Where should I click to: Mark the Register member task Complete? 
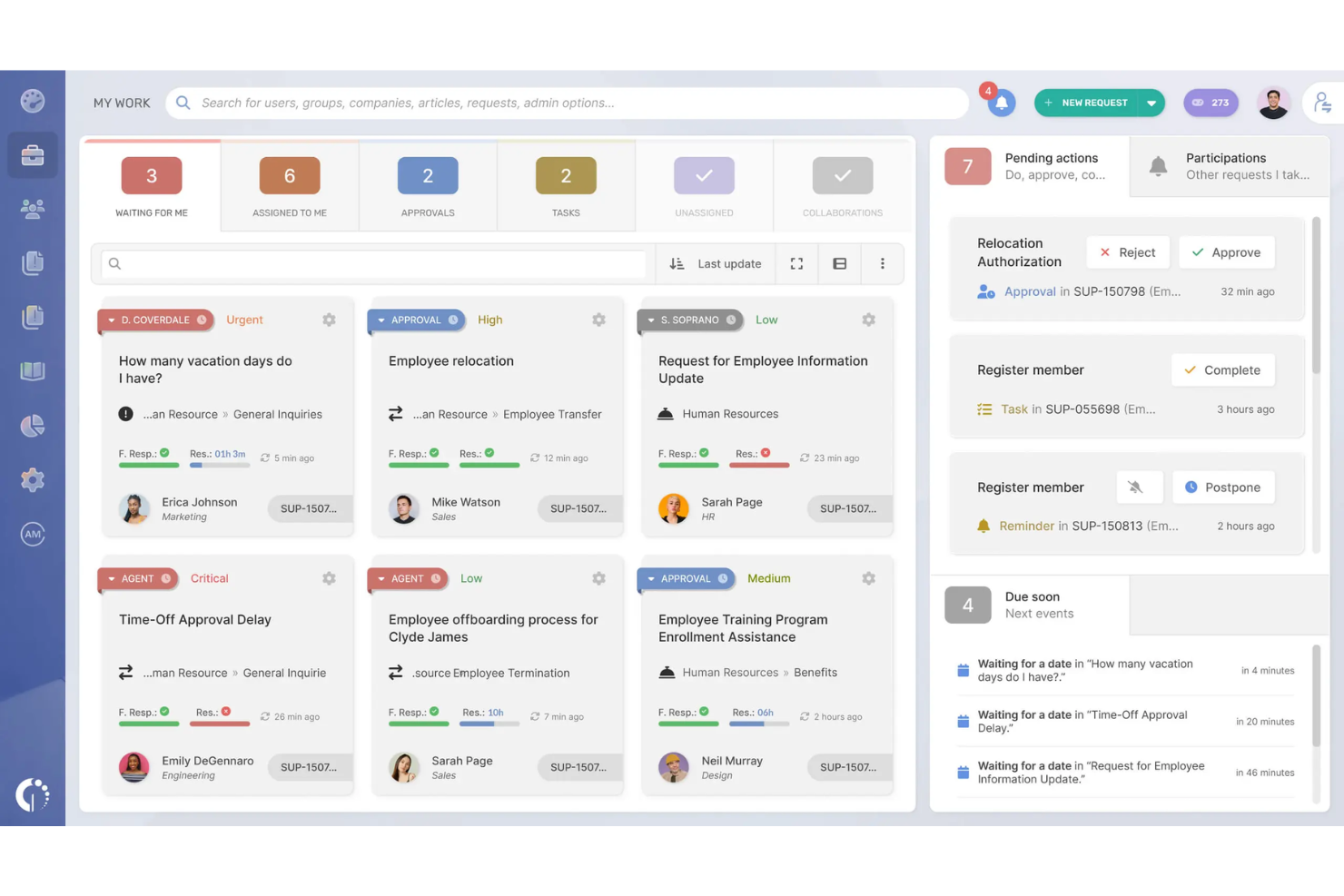1222,369
